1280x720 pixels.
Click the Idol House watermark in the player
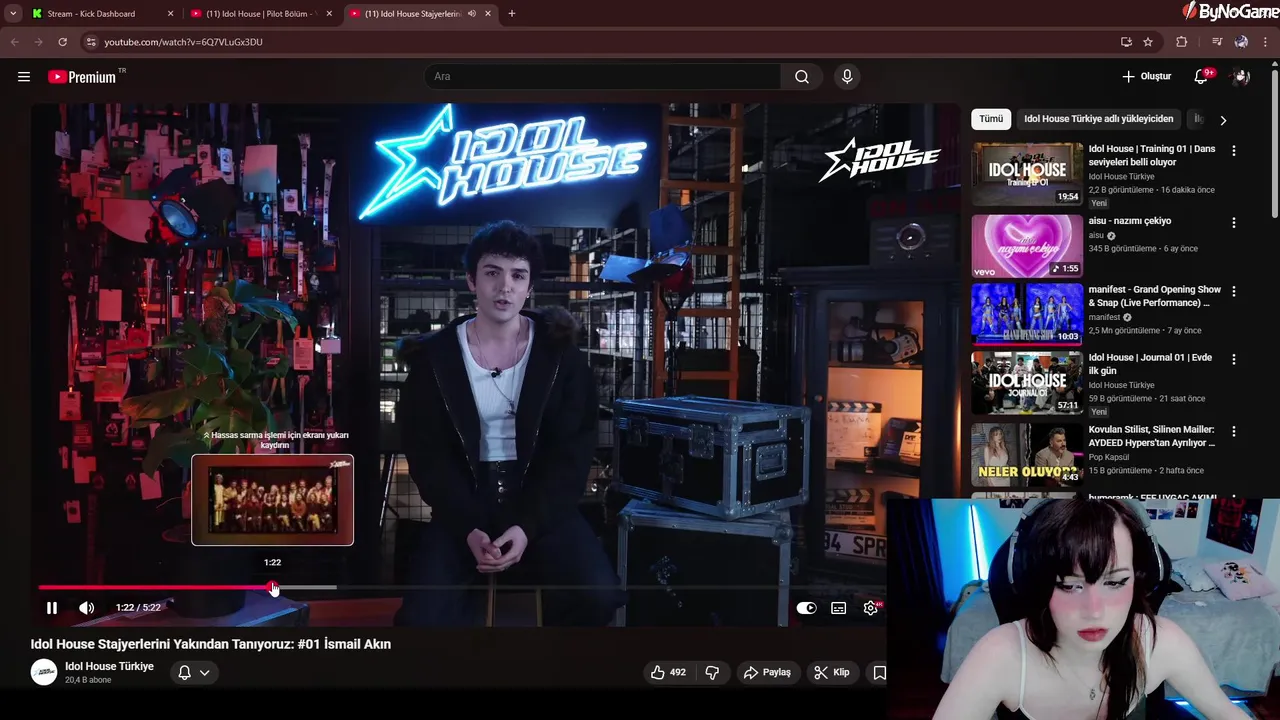pyautogui.click(x=880, y=160)
